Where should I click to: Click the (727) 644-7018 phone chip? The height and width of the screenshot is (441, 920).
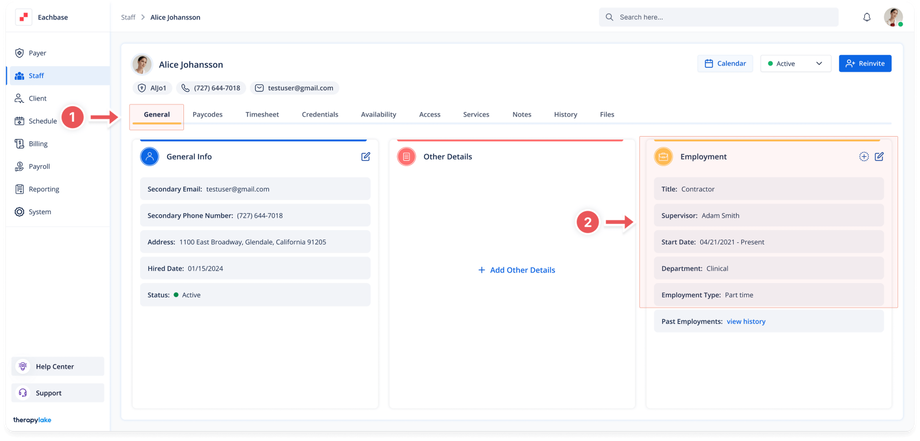click(x=211, y=88)
